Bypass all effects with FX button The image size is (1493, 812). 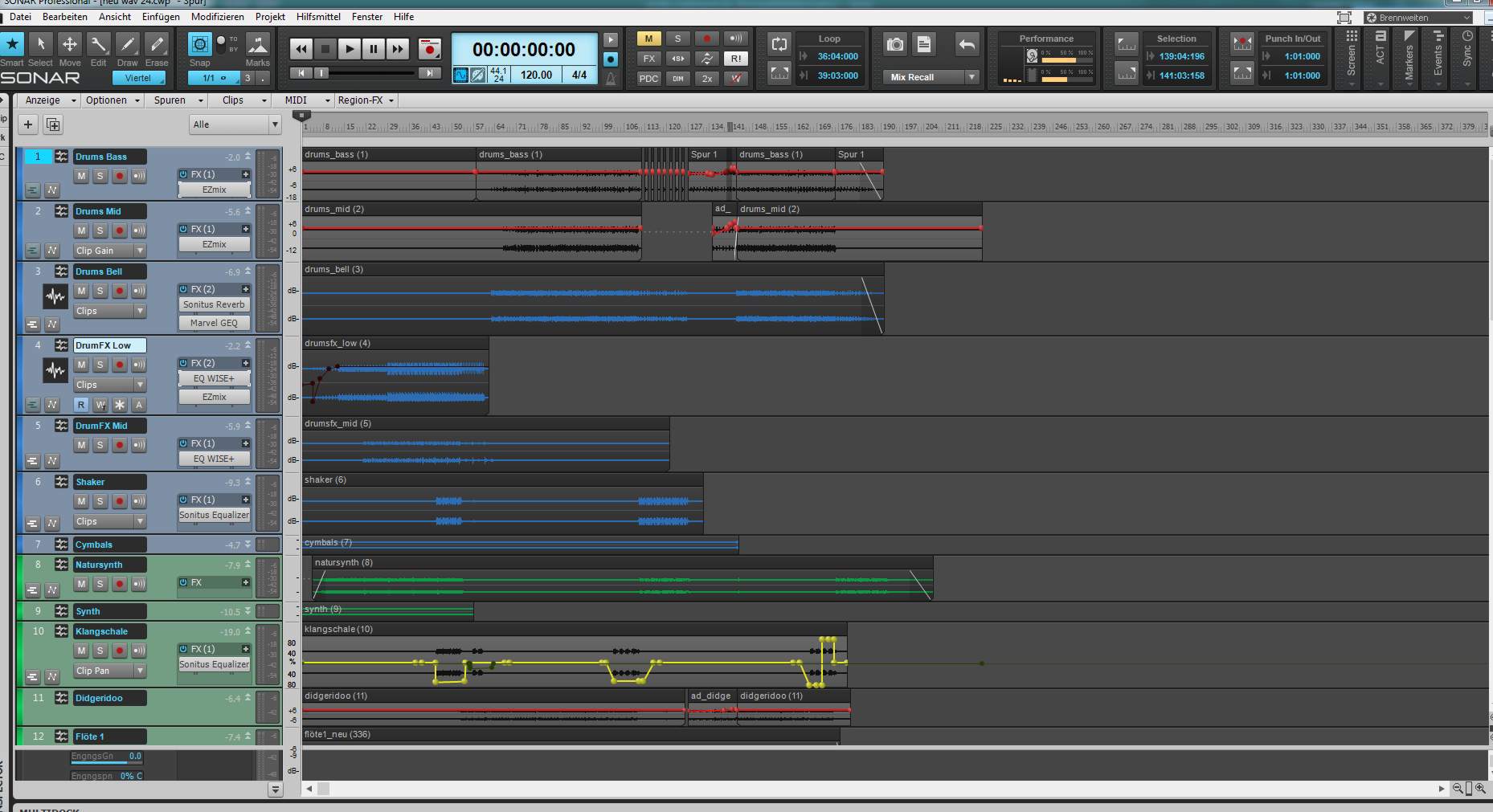click(x=648, y=59)
